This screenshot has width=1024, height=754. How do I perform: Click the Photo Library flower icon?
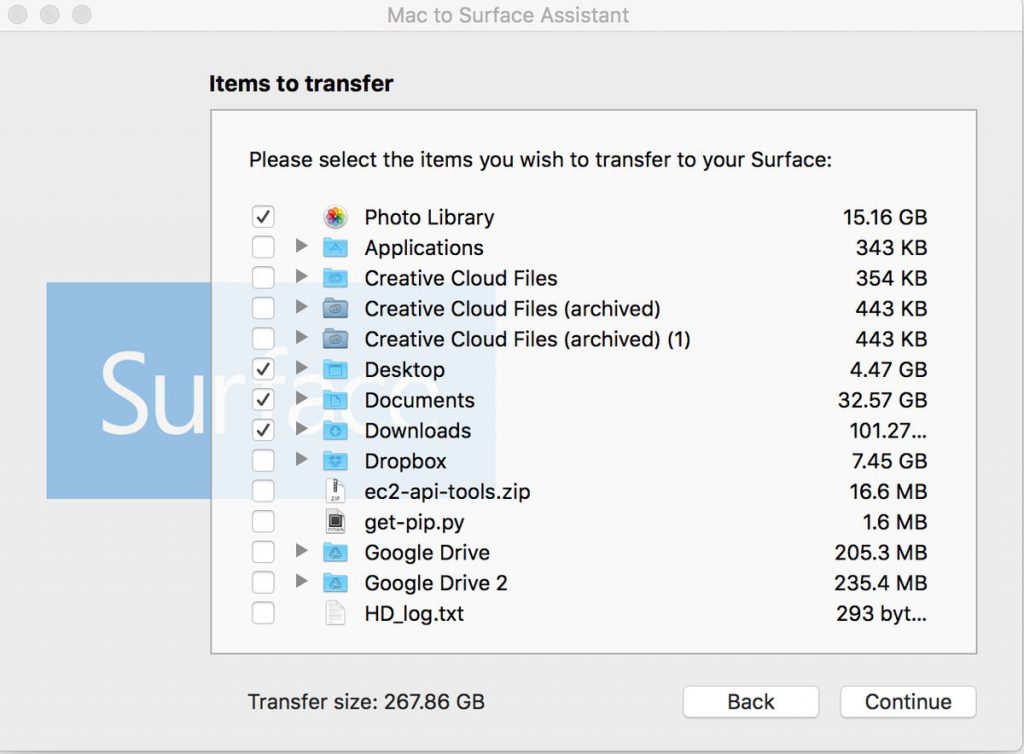pyautogui.click(x=335, y=217)
